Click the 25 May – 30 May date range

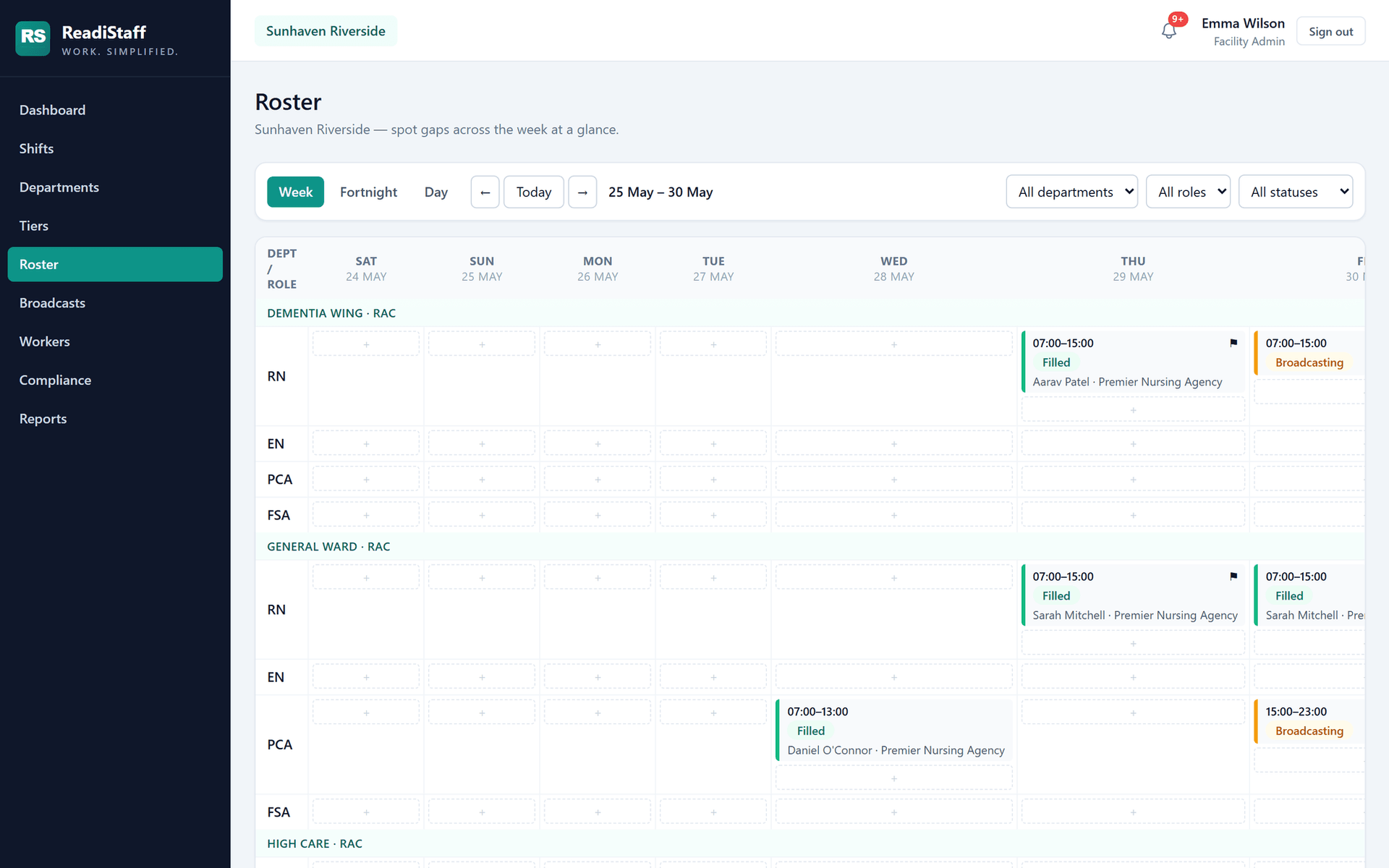pyautogui.click(x=660, y=192)
